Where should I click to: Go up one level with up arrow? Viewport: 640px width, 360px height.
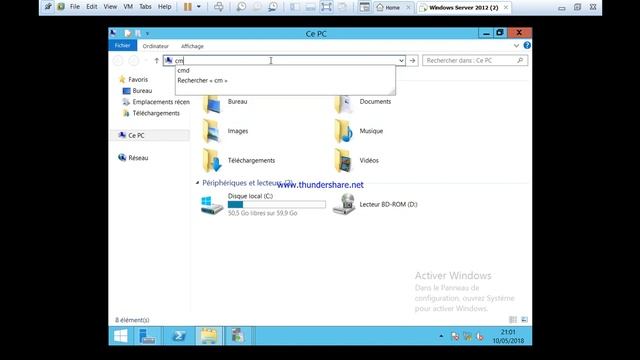click(x=156, y=60)
